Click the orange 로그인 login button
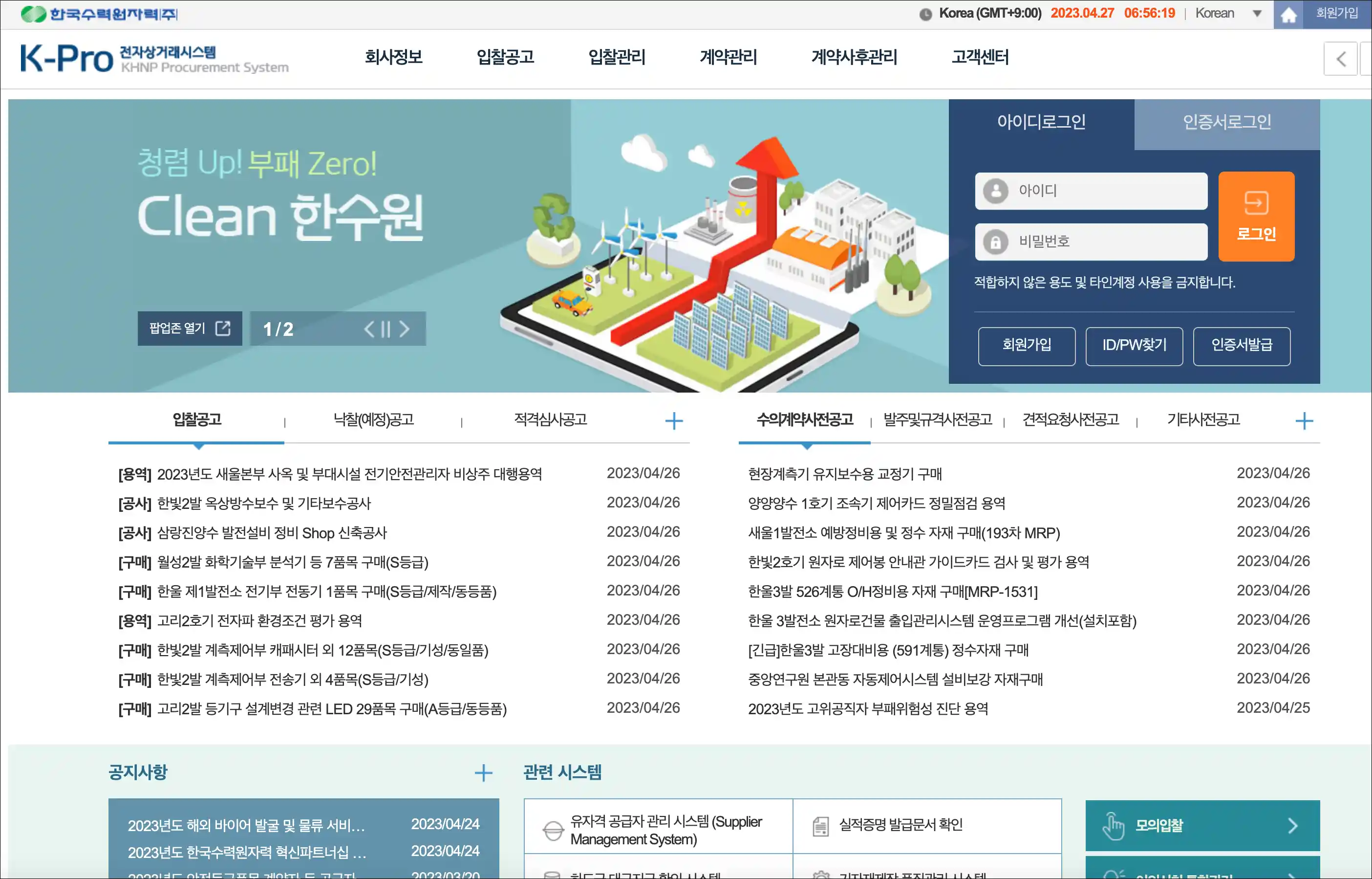 coord(1256,216)
